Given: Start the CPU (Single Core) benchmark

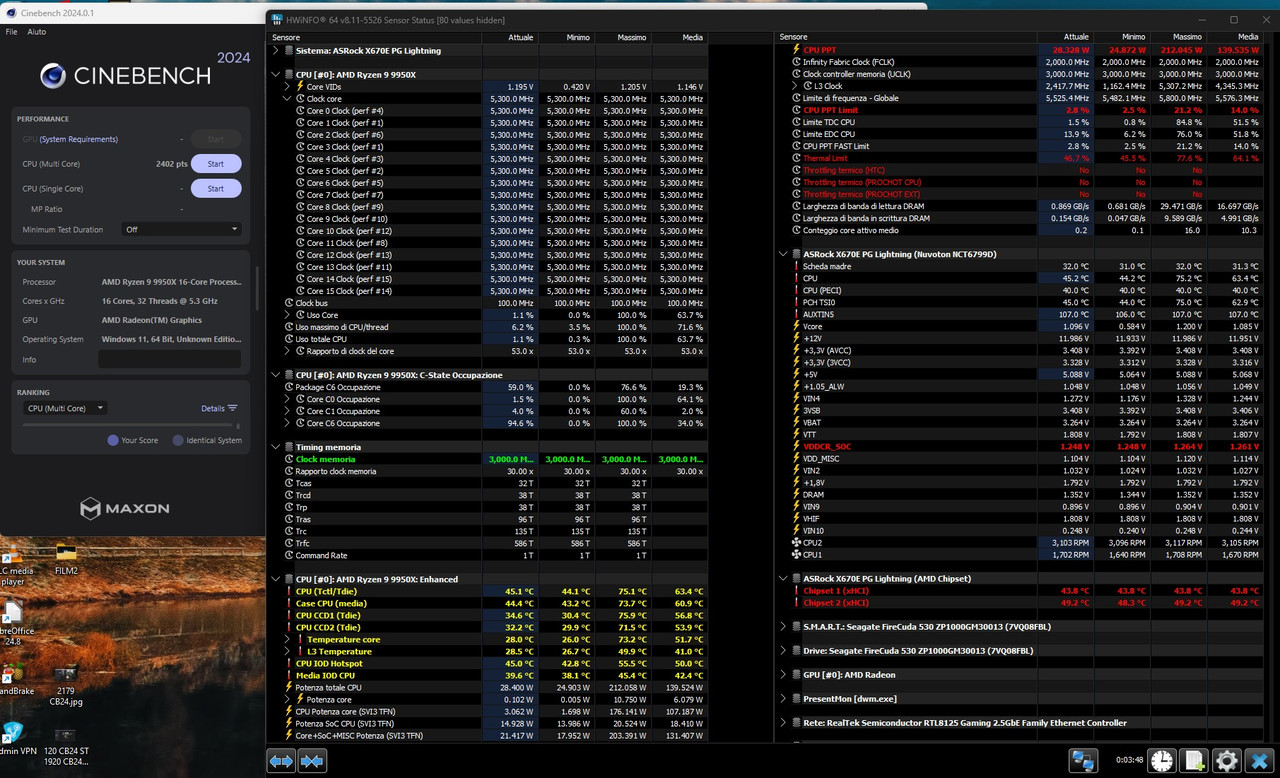Looking at the screenshot, I should (x=216, y=188).
